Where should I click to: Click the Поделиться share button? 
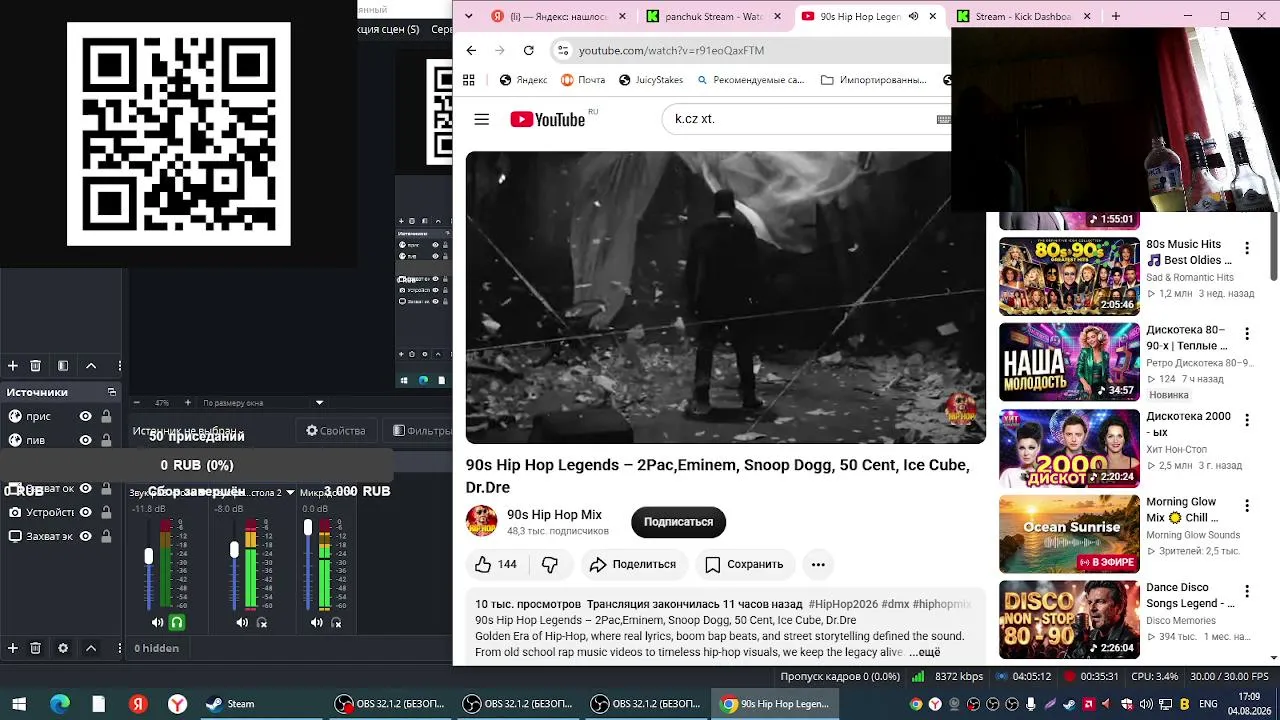(633, 564)
